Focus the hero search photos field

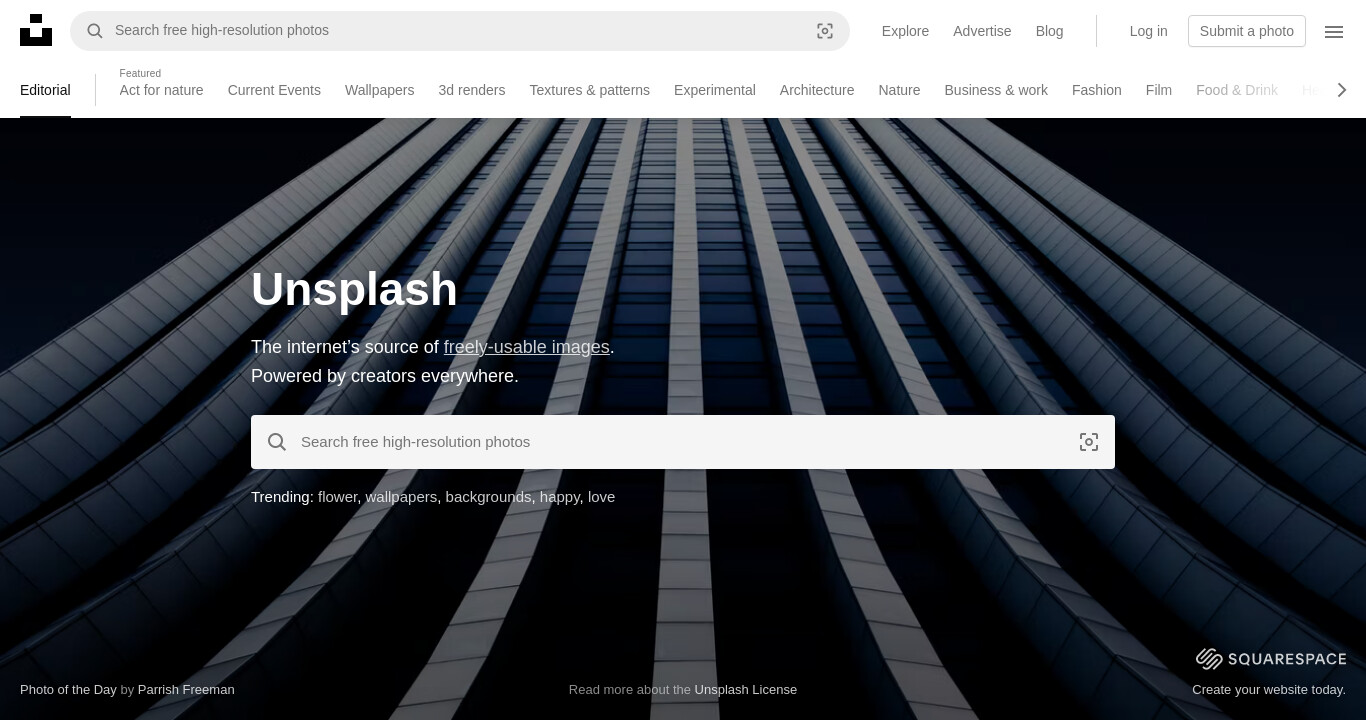click(x=683, y=442)
